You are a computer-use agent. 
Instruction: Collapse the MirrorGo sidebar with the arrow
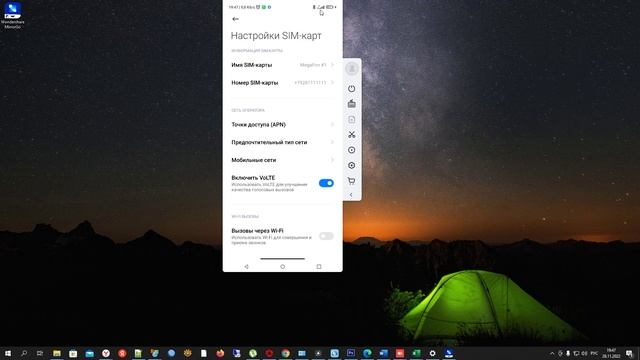(x=351, y=195)
